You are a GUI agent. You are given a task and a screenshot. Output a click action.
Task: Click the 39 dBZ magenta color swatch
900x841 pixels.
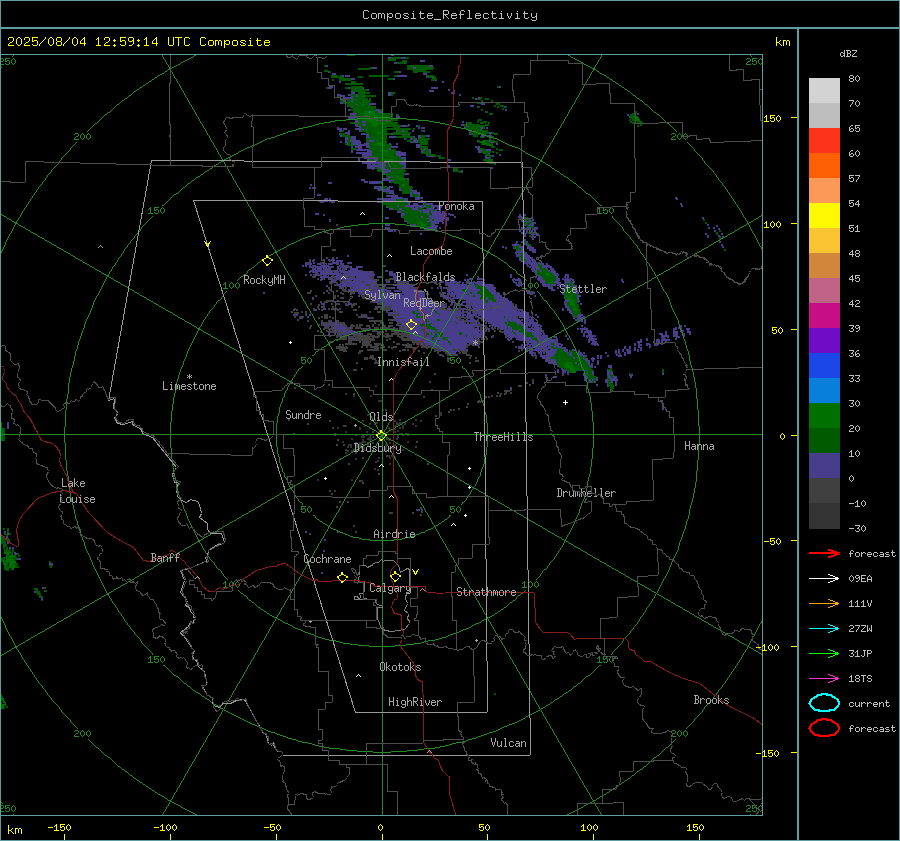coord(824,315)
